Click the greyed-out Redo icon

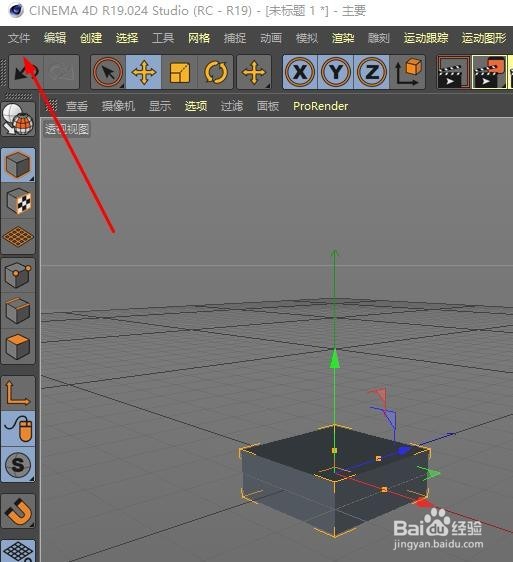tap(61, 72)
